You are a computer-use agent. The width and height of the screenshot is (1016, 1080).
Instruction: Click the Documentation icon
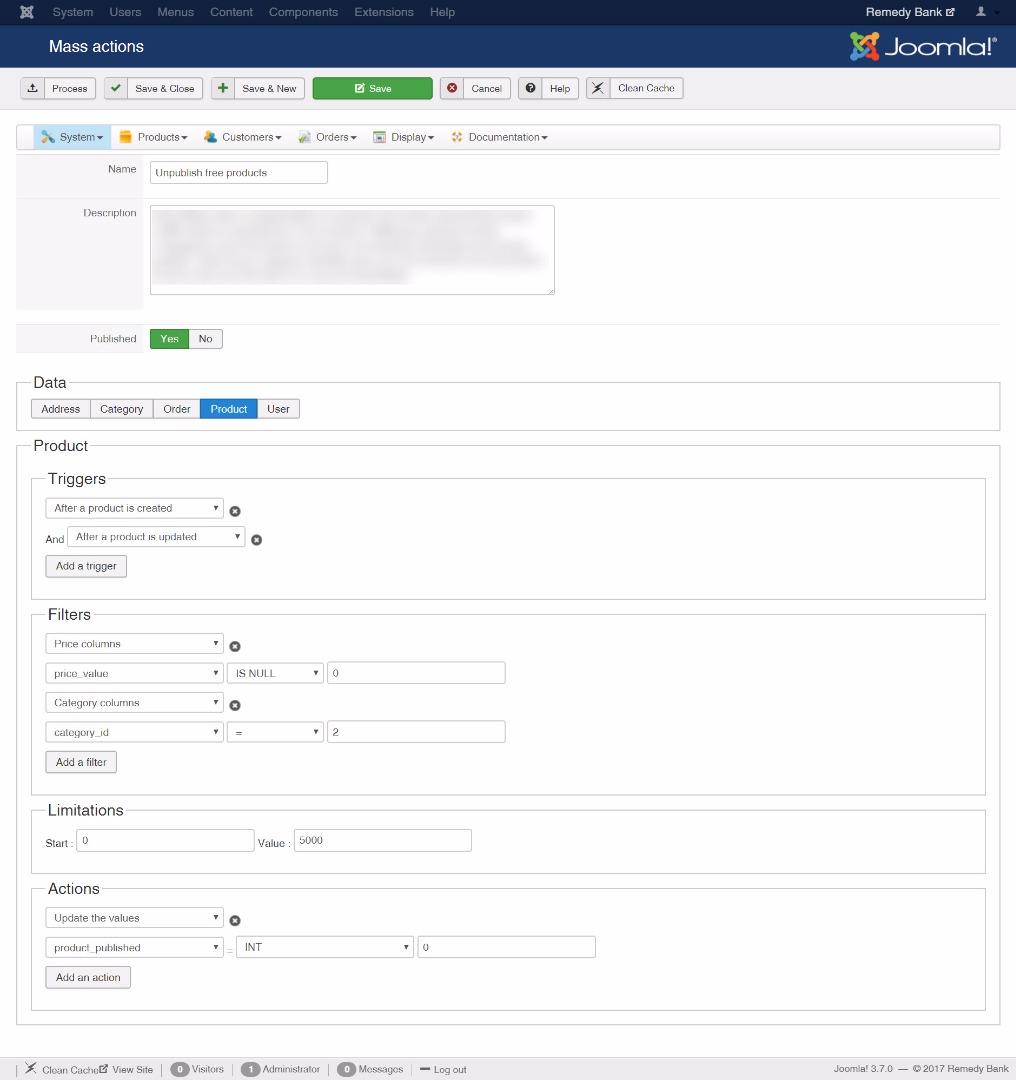(457, 137)
